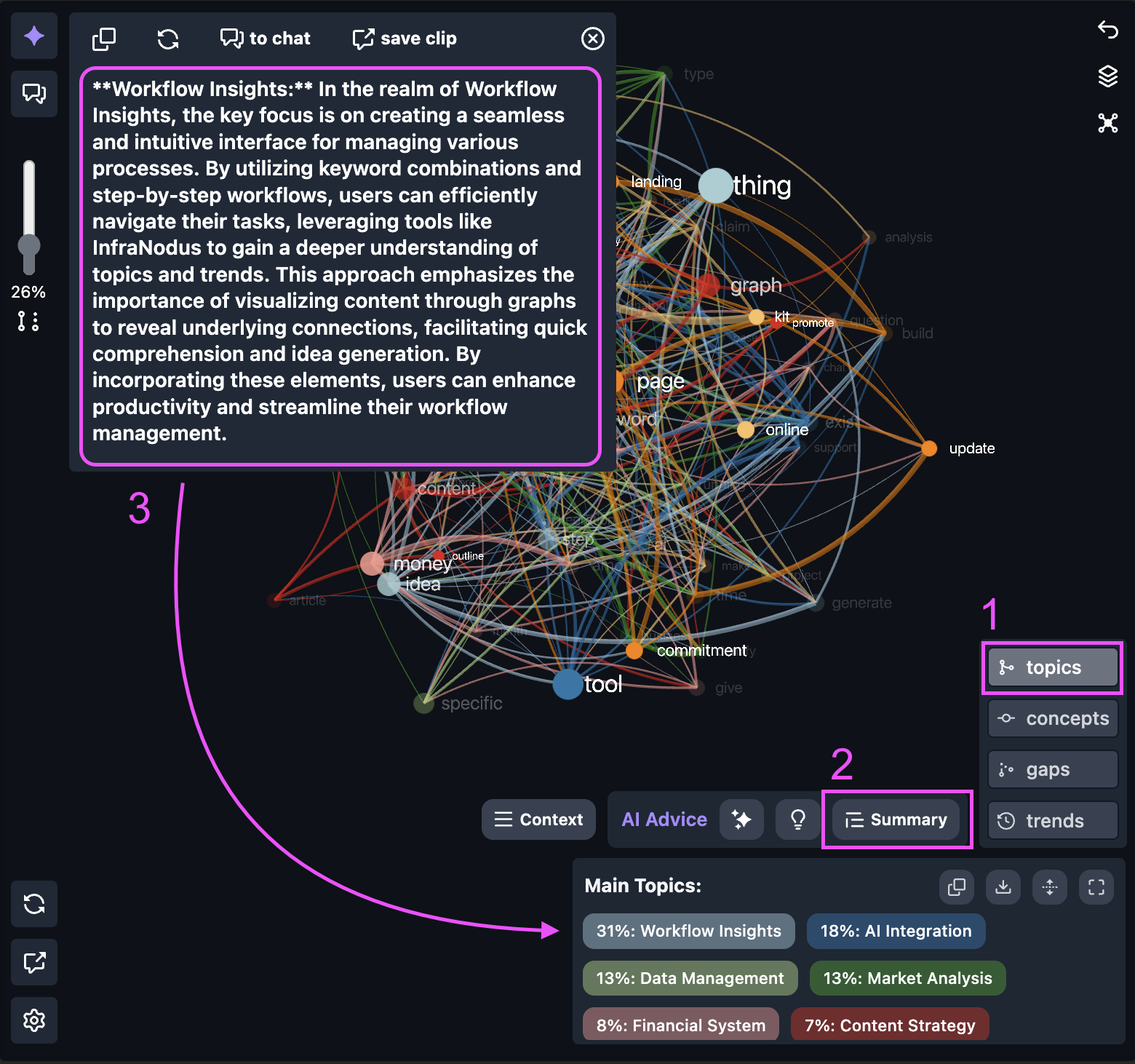Screen dimensions: 1135x1064
Task: Select the 13%: Market Analysis topic
Action: coord(908,978)
